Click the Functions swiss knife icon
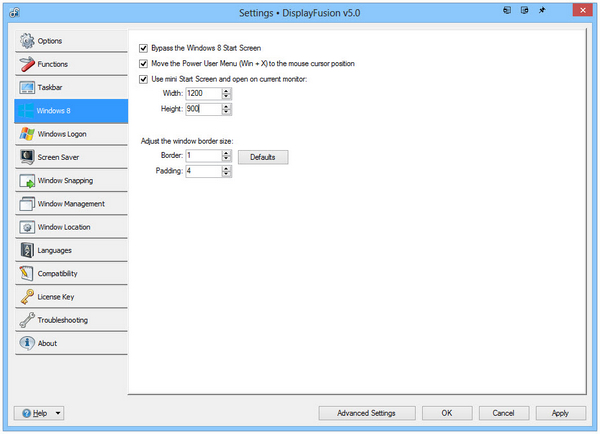The width and height of the screenshot is (600, 434). [27, 64]
